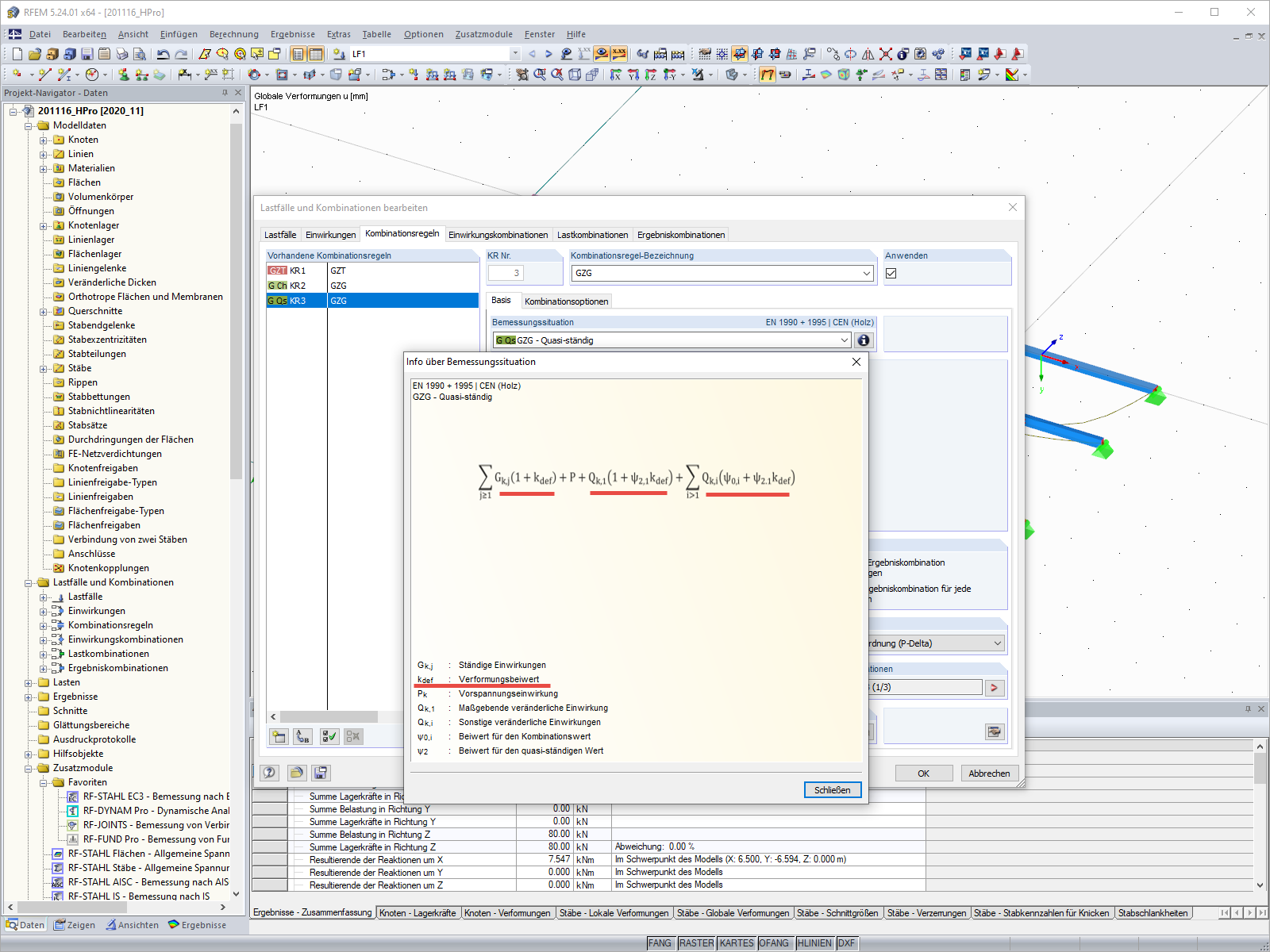Click the KR Nr. input field
The height and width of the screenshot is (952, 1270).
pos(505,273)
